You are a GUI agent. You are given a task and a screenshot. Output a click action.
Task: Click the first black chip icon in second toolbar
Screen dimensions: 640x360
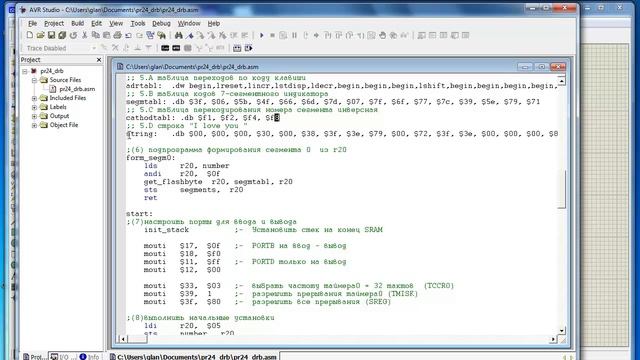pos(165,48)
